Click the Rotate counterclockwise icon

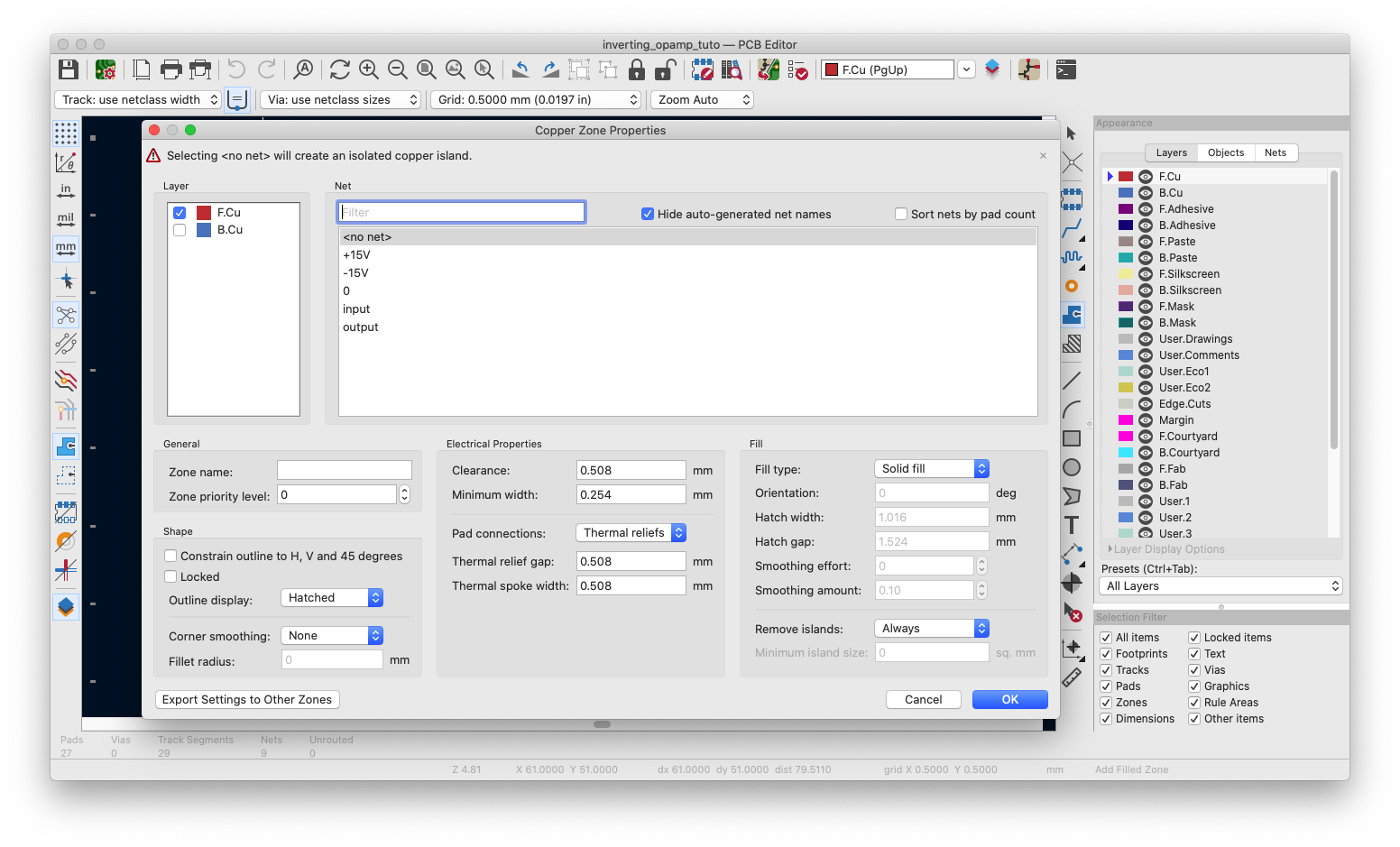pyautogui.click(x=520, y=69)
